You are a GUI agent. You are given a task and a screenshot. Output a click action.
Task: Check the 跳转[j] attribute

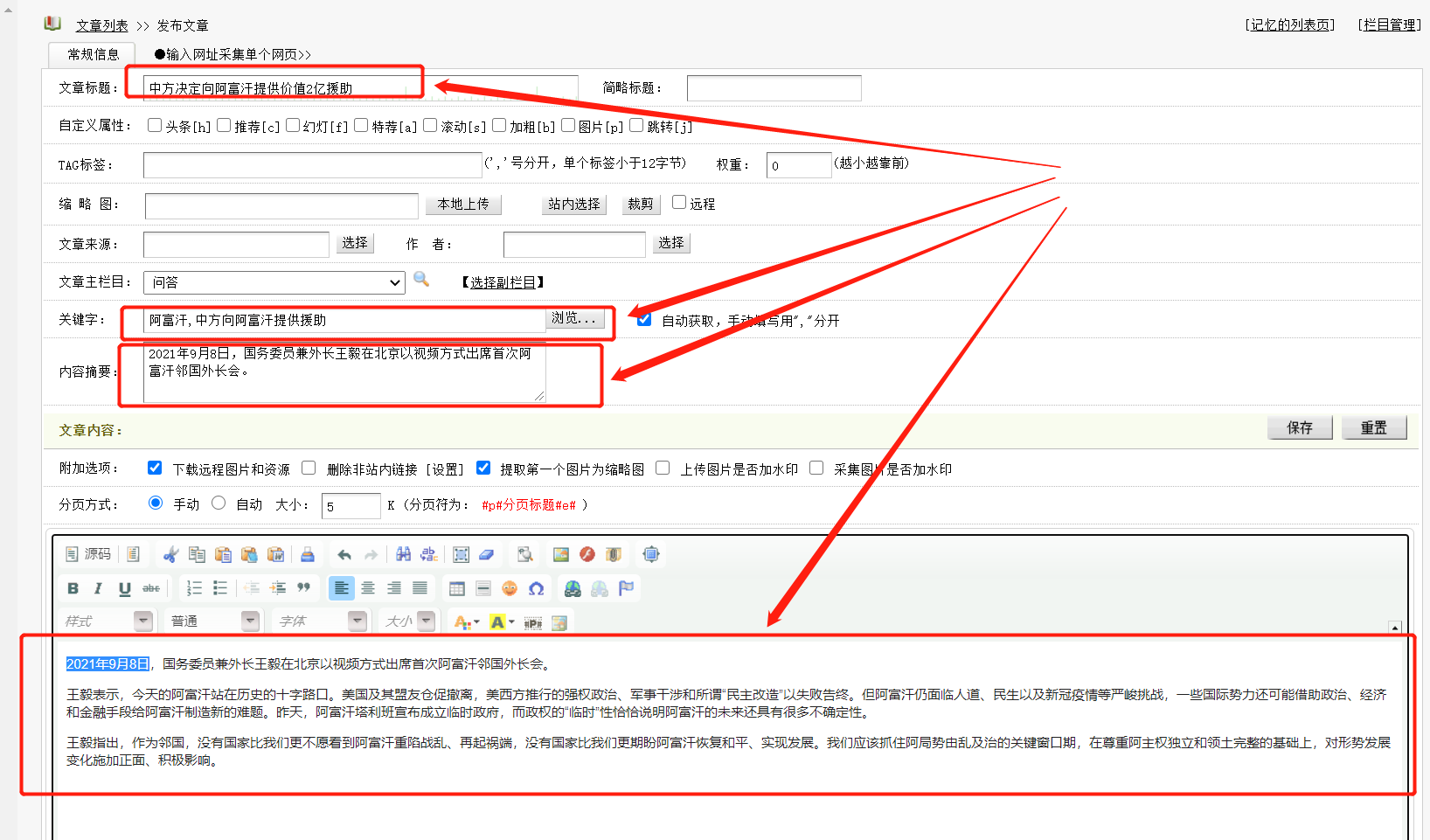coord(636,125)
